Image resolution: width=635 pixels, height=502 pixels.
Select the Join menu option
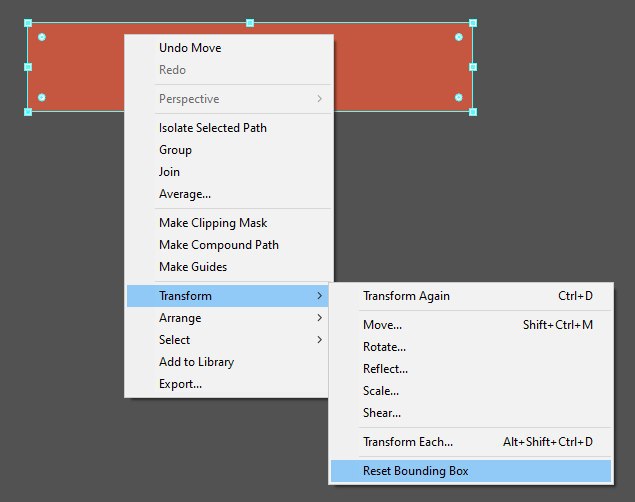[x=229, y=172]
